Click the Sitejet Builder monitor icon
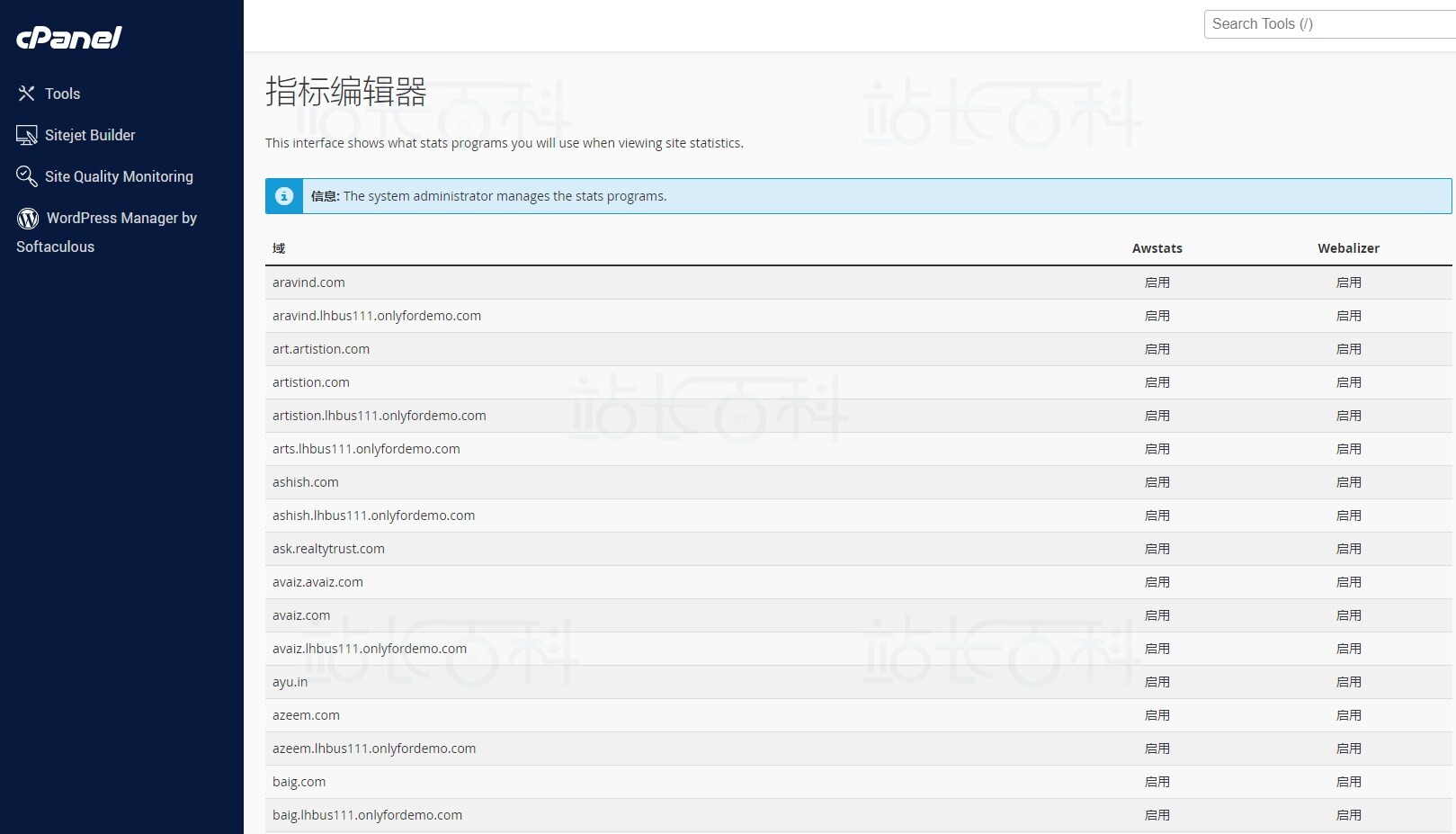Viewport: 1456px width, 834px height. click(26, 135)
